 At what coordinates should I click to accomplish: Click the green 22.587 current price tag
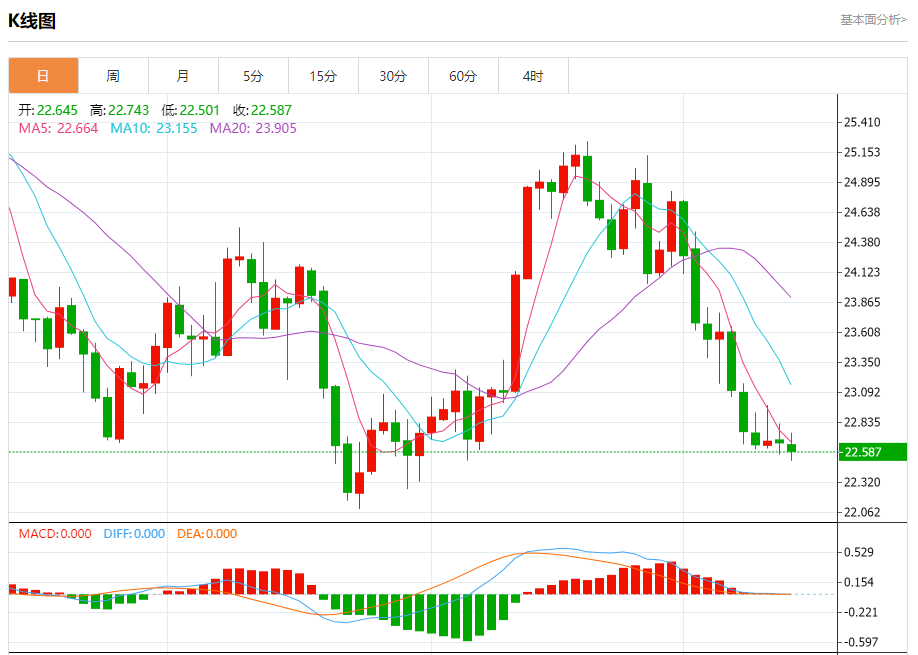(873, 452)
